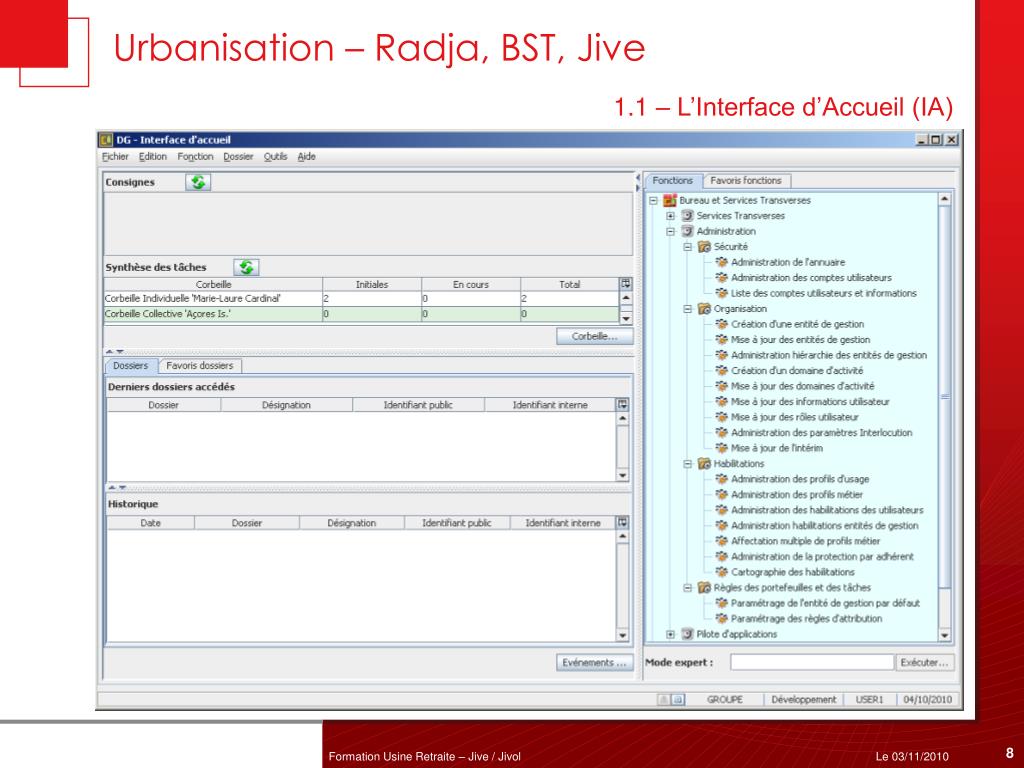The height and width of the screenshot is (768, 1024).
Task: Click up arrow of functions tree scrollbar
Action: [944, 199]
